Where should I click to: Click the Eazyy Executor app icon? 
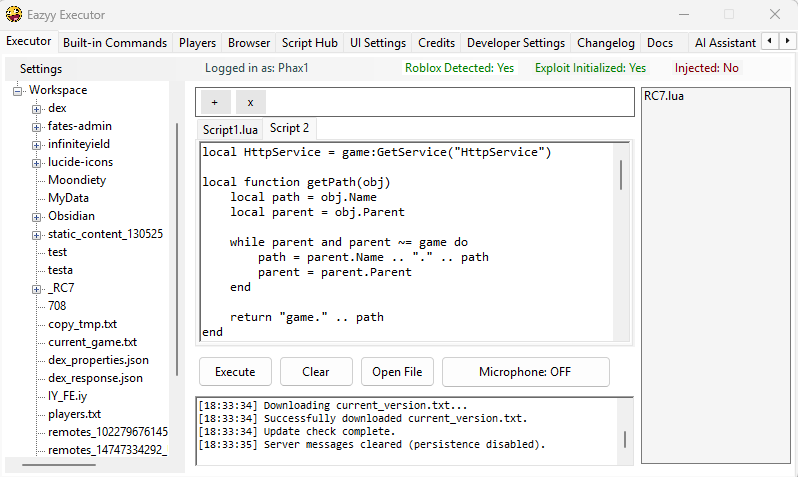tap(14, 15)
